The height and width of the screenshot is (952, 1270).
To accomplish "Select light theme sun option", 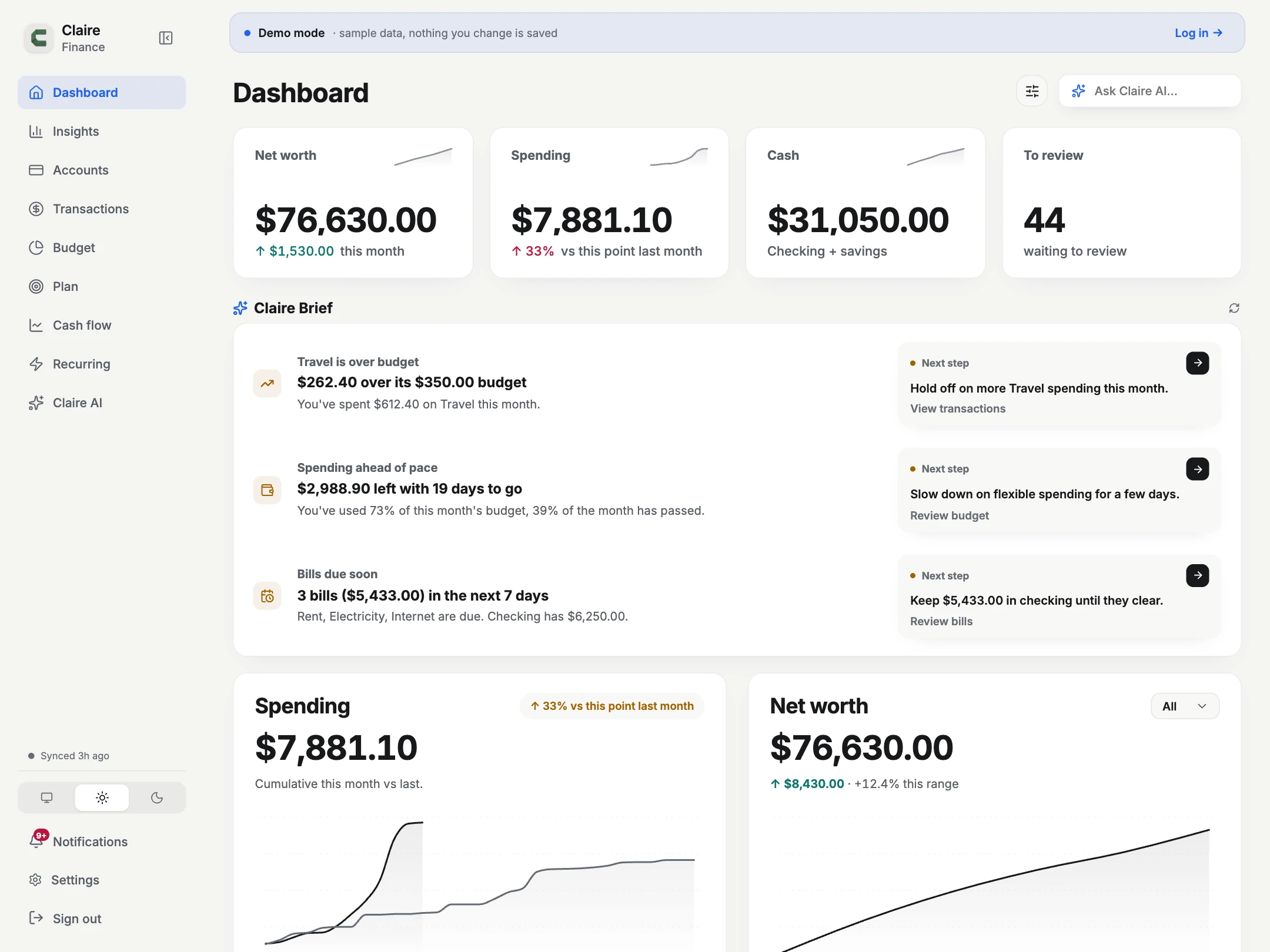I will pos(102,797).
